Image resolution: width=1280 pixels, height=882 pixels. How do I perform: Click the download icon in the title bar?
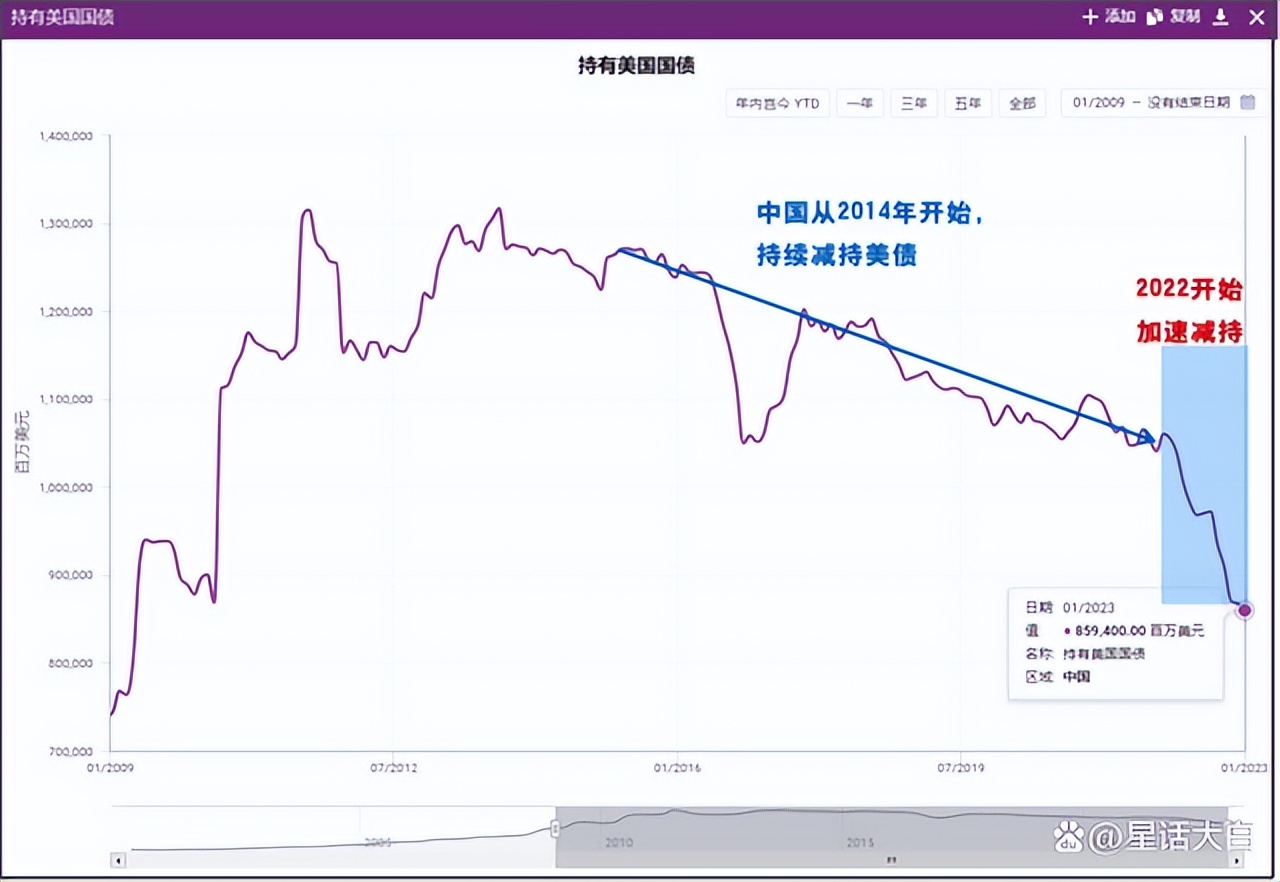tap(1220, 17)
